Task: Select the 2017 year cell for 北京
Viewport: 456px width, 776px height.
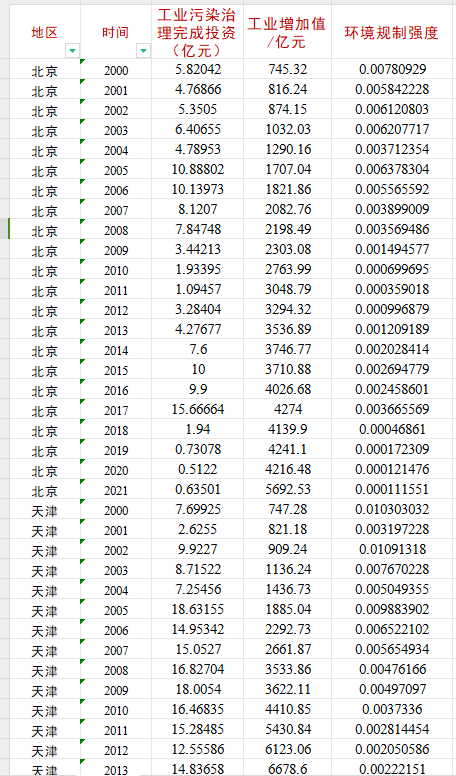Action: point(116,411)
